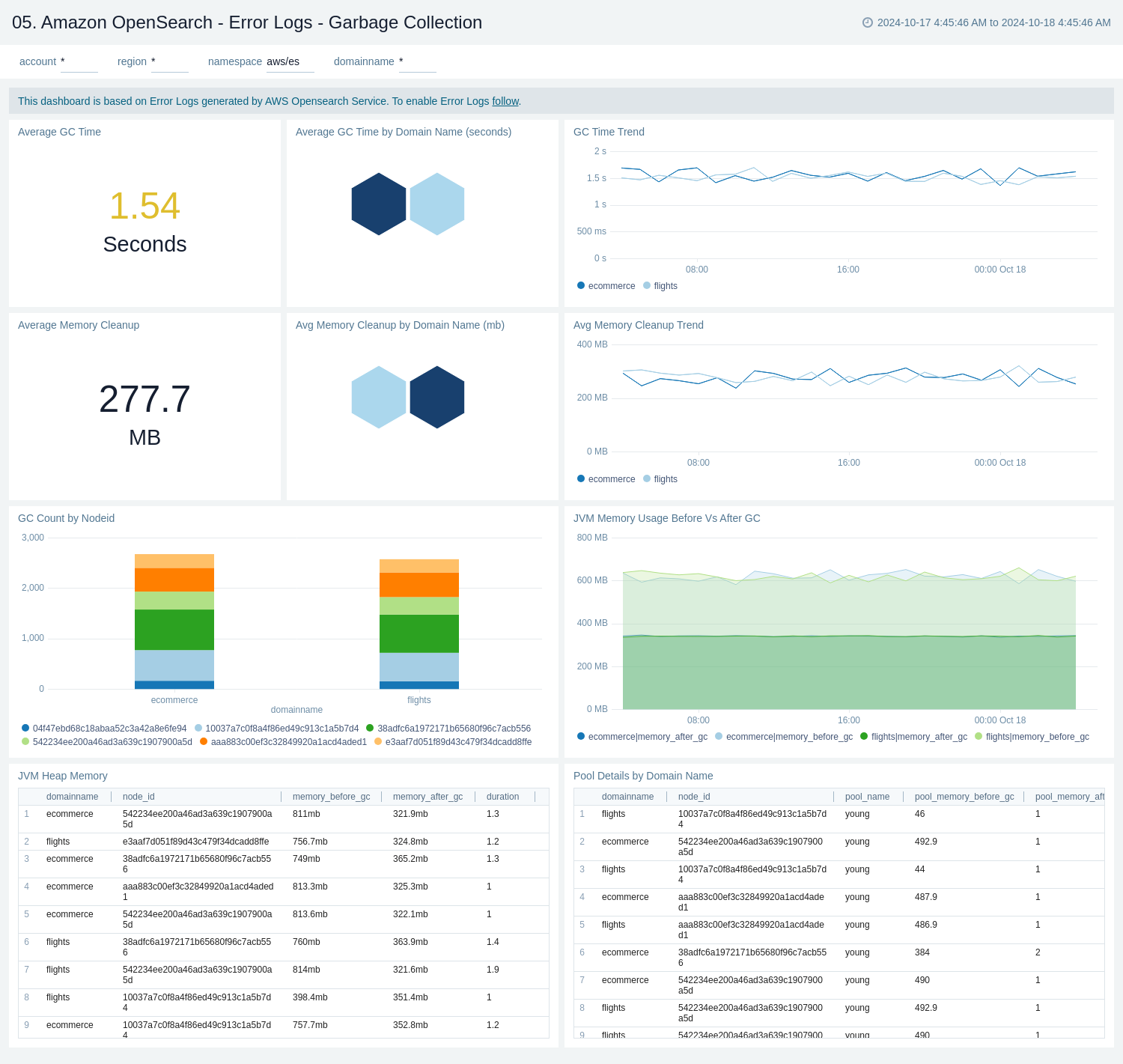
Task: Select dark blue hexagon in Avg Memory Cleanup by Domain
Action: [437, 397]
